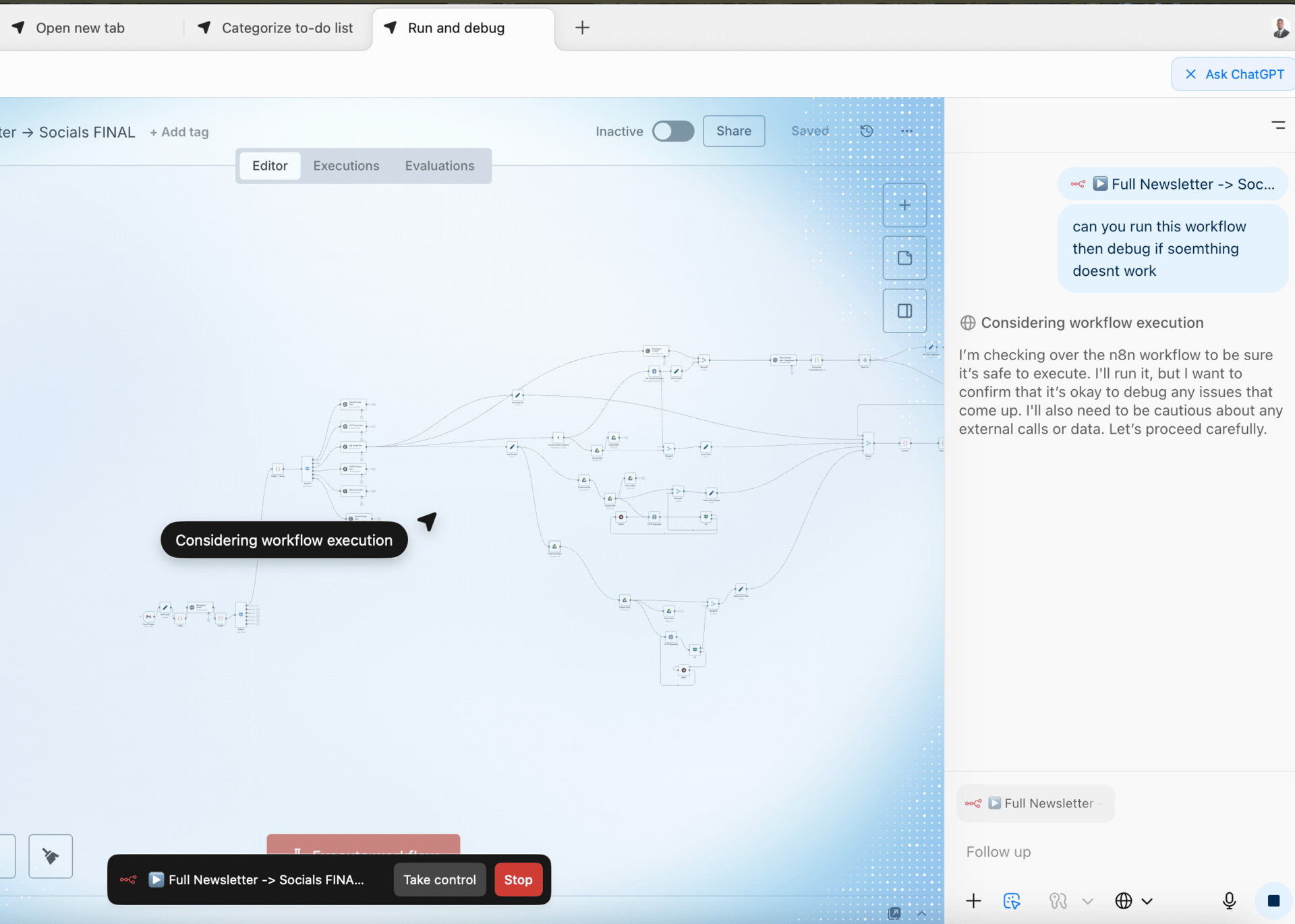The height and width of the screenshot is (924, 1295).
Task: Expand the grayed tools dropdown chevron
Action: click(1087, 900)
